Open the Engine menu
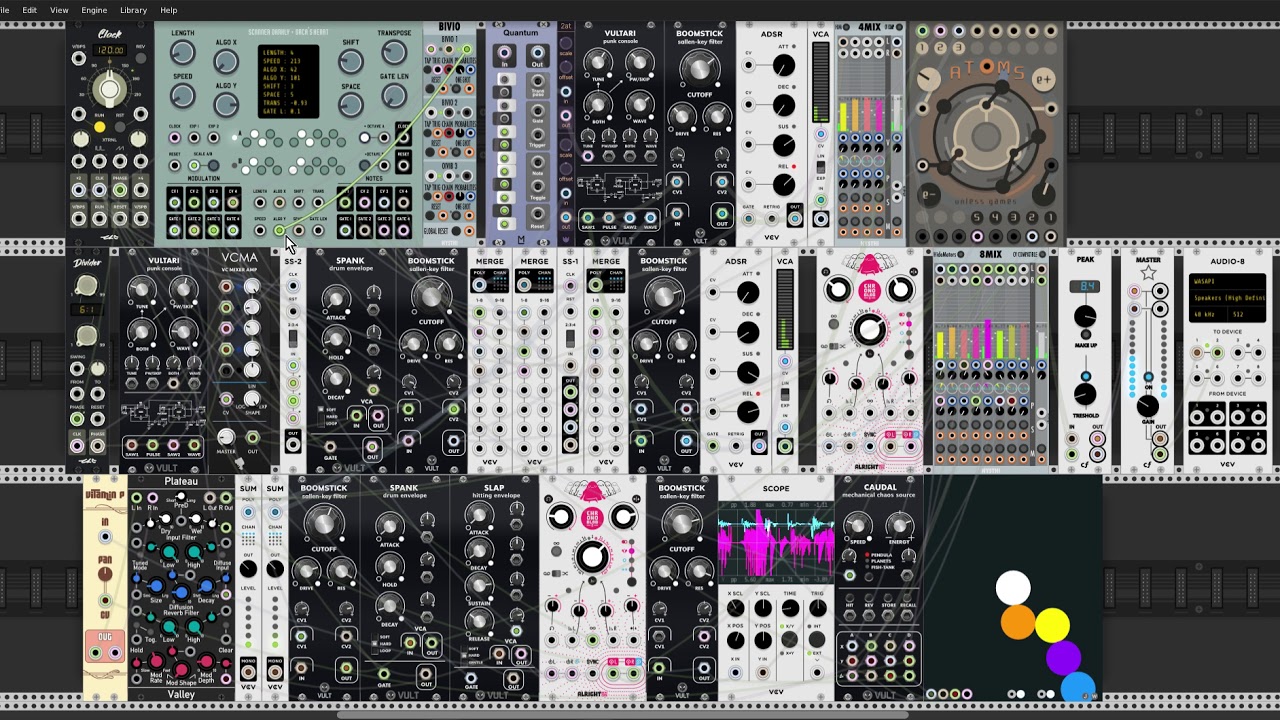 [x=94, y=10]
